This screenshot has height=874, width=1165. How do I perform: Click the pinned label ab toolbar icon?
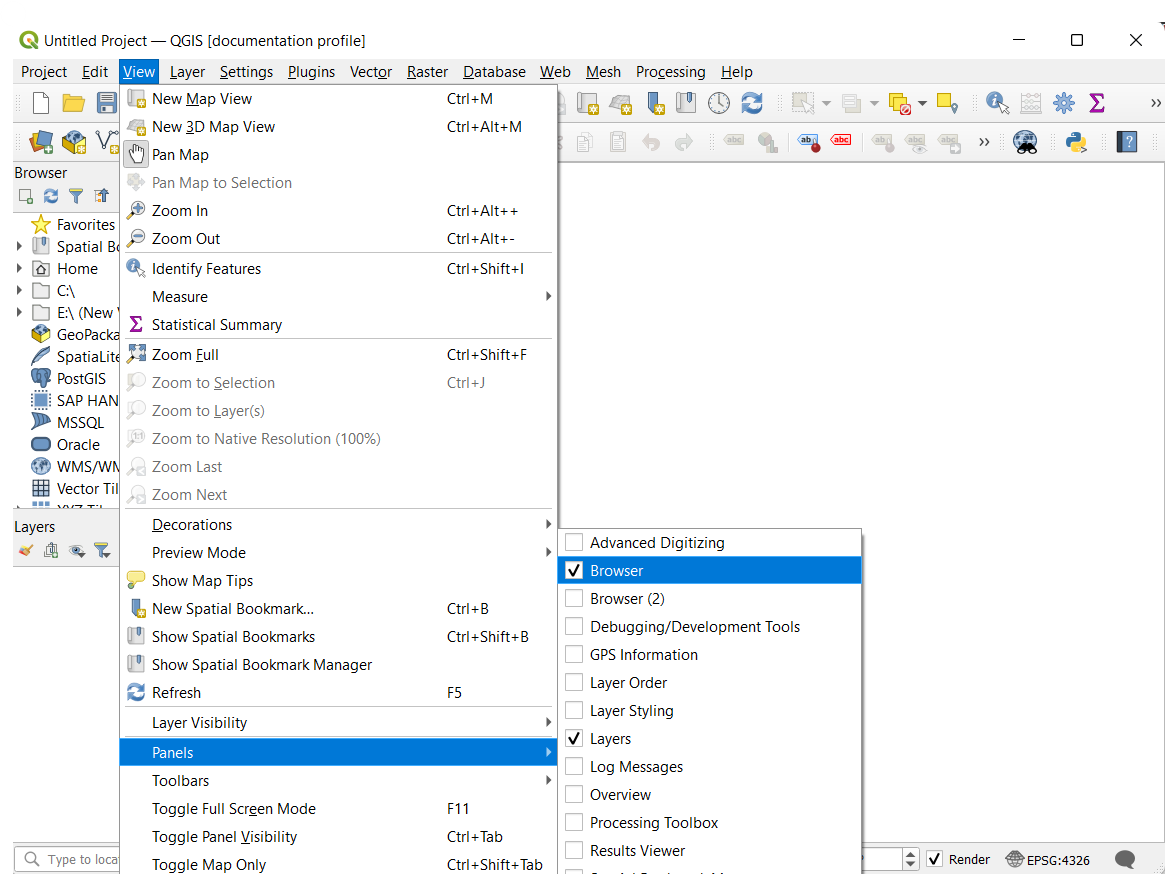[x=808, y=141]
